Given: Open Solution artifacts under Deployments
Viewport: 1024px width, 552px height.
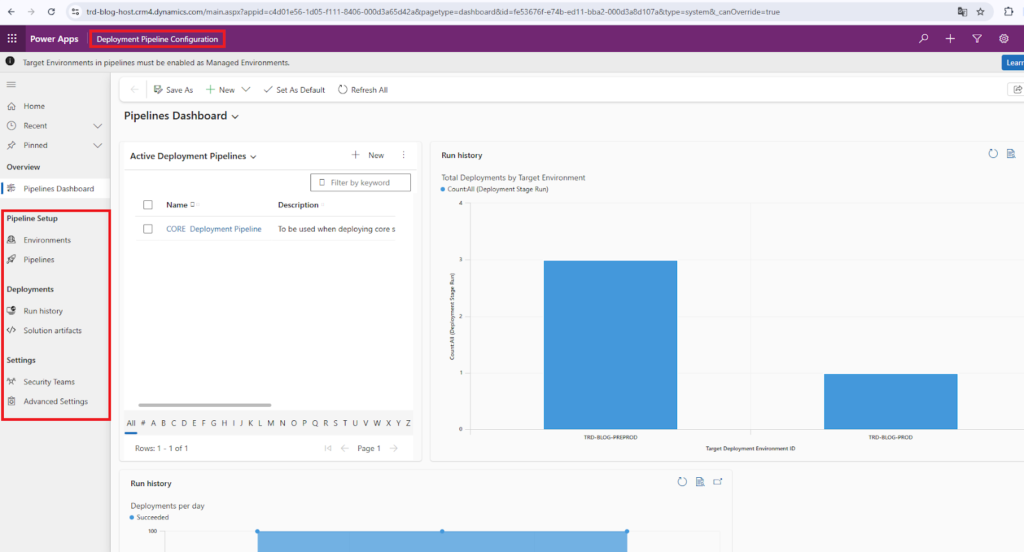Looking at the screenshot, I should (52, 330).
